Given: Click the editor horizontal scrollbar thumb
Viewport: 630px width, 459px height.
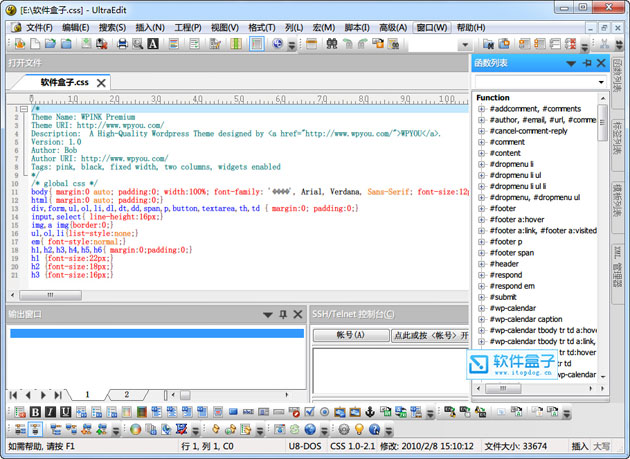Looking at the screenshot, I should 50,295.
